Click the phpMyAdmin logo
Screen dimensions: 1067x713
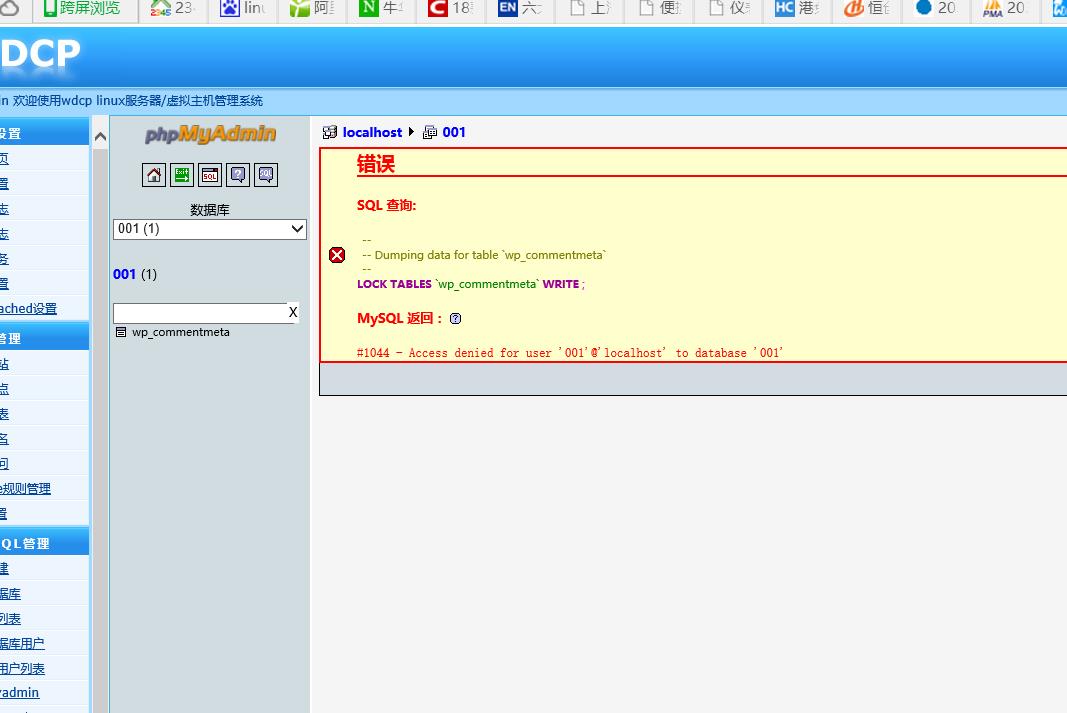(x=210, y=135)
